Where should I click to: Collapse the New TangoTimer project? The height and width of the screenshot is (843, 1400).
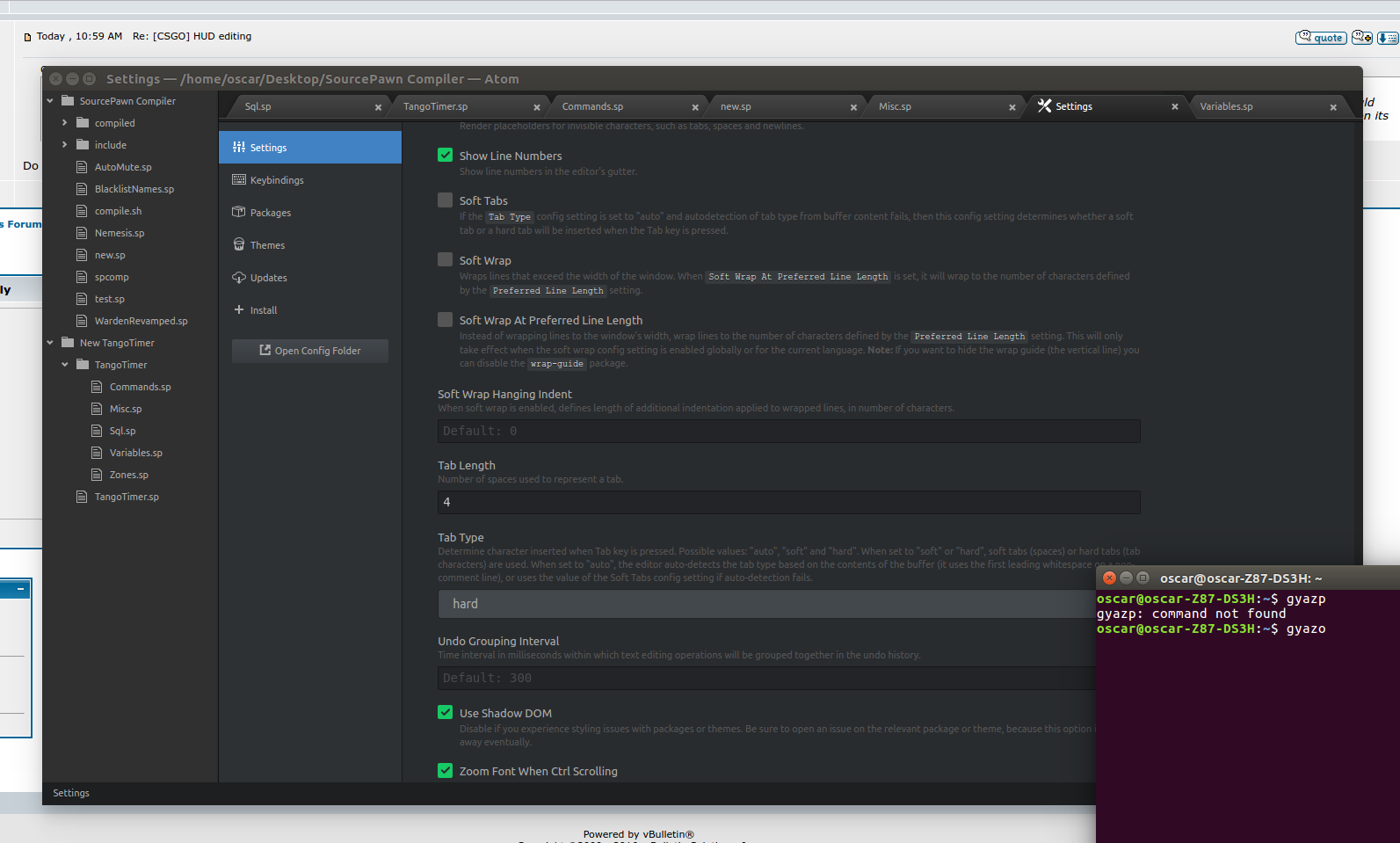[x=50, y=343]
